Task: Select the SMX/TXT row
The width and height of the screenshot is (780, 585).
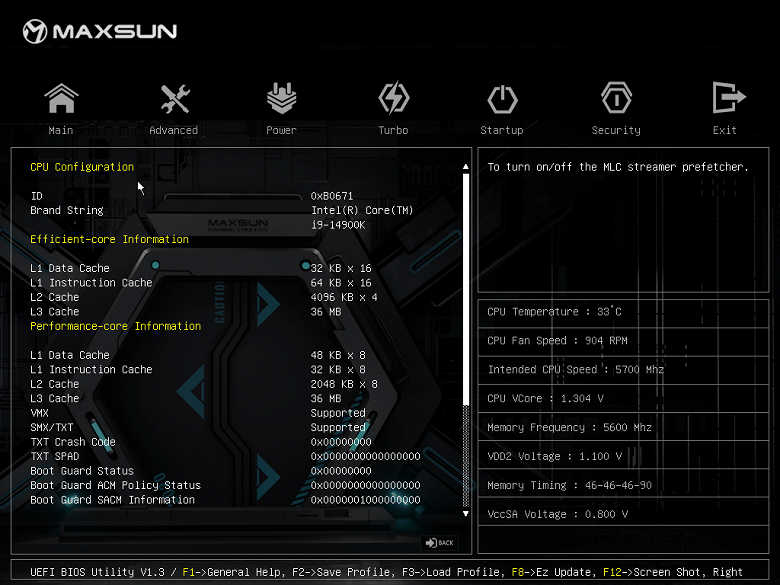Action: (198, 427)
